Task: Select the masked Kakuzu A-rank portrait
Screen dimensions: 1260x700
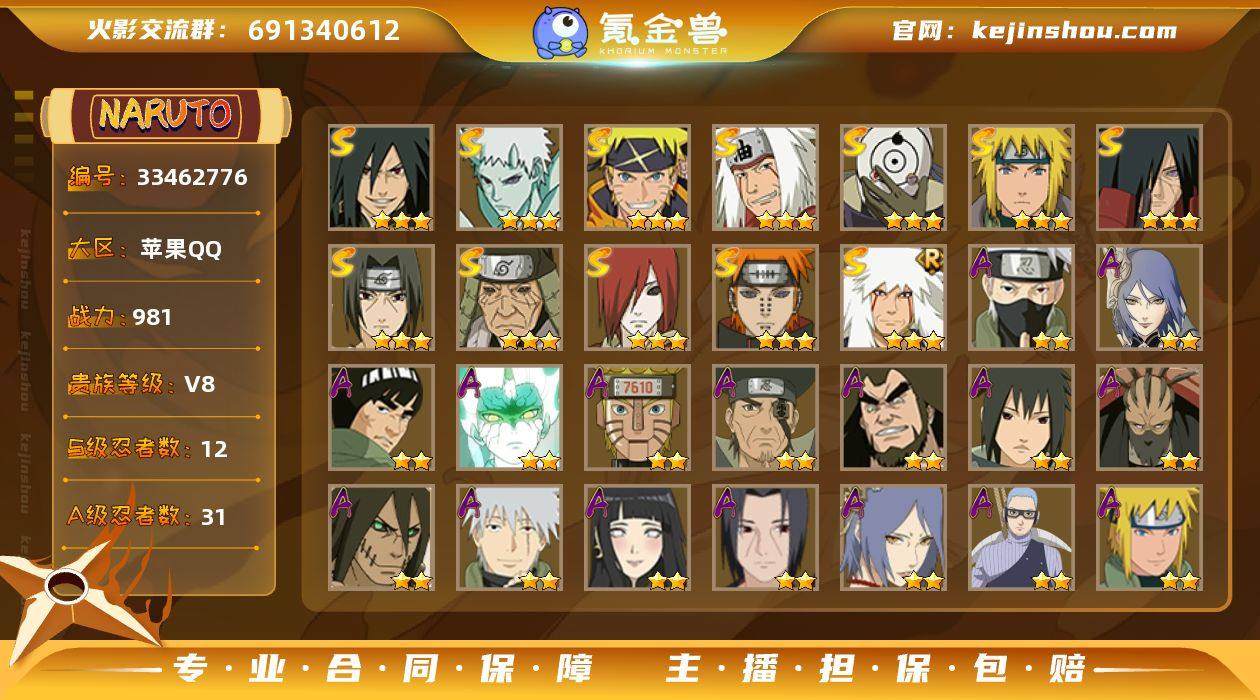Action: 1149,418
